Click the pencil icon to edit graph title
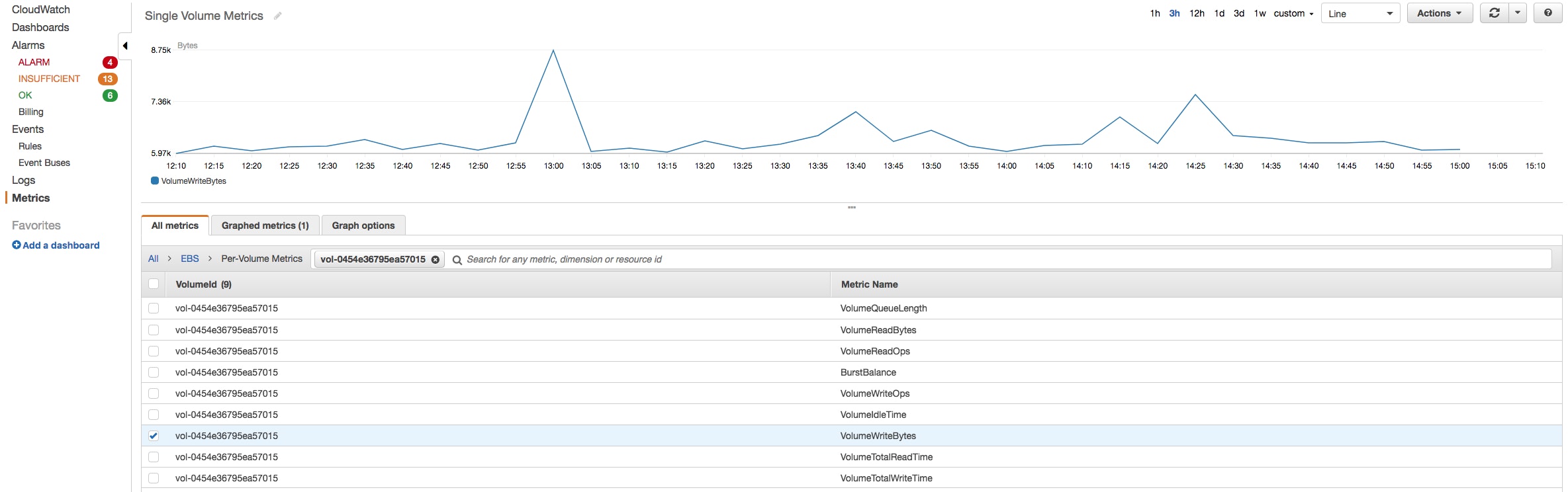The image size is (1568, 492). [278, 16]
